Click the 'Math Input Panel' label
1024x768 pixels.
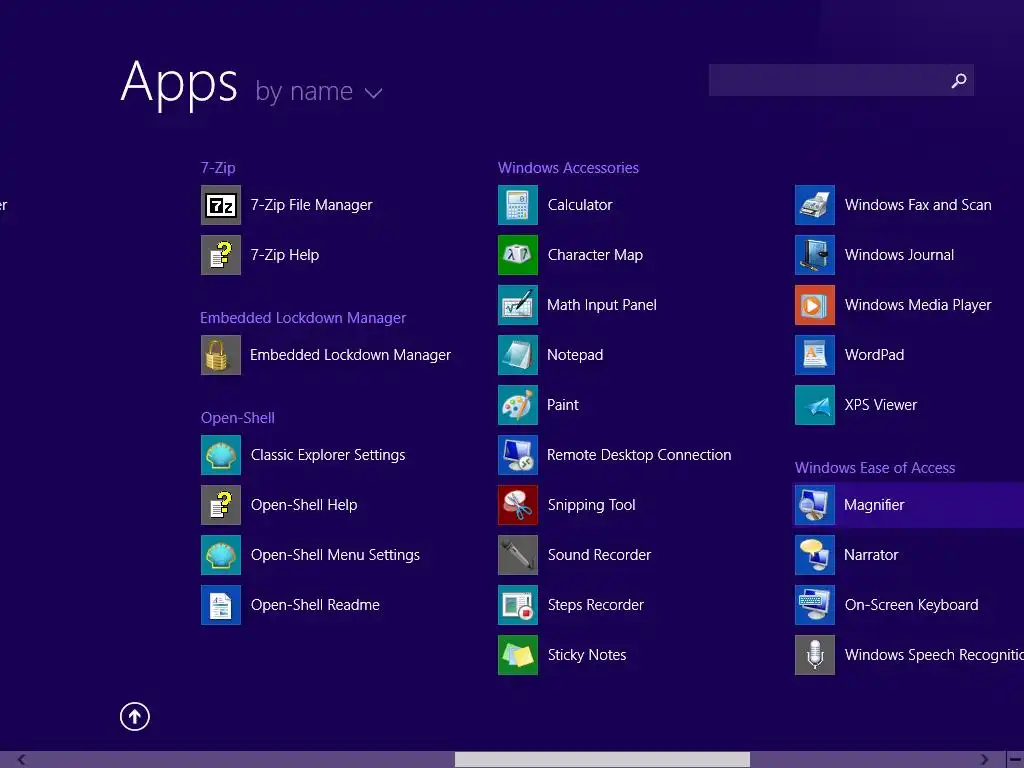click(x=601, y=305)
